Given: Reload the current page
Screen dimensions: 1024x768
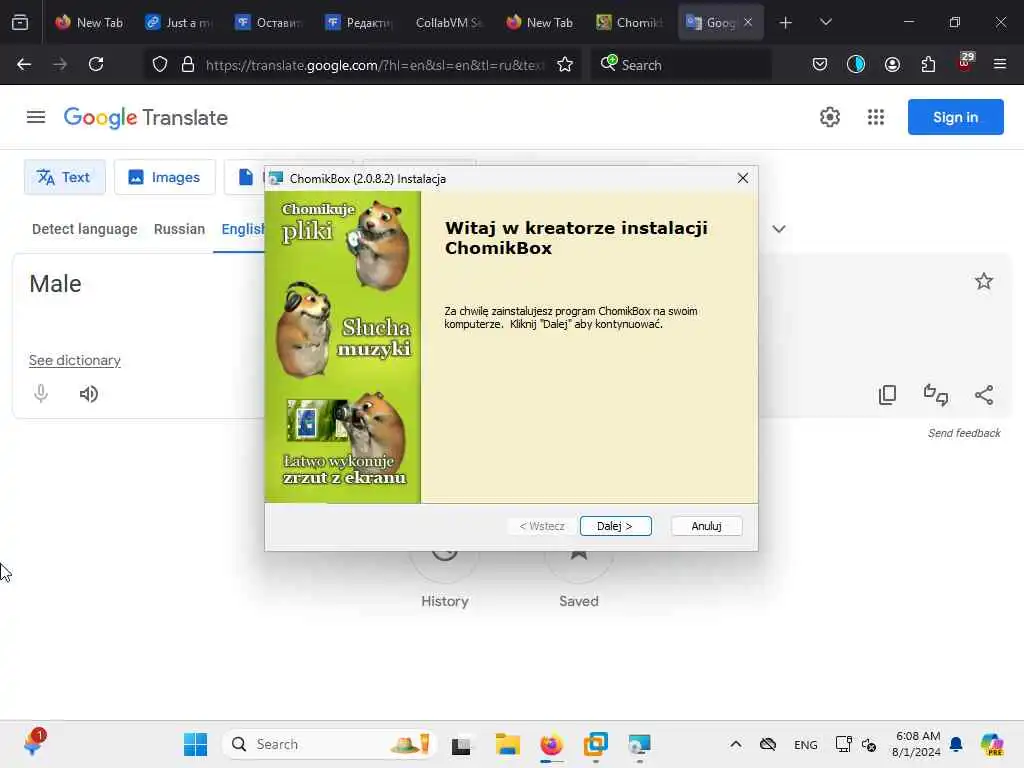Looking at the screenshot, I should [96, 64].
